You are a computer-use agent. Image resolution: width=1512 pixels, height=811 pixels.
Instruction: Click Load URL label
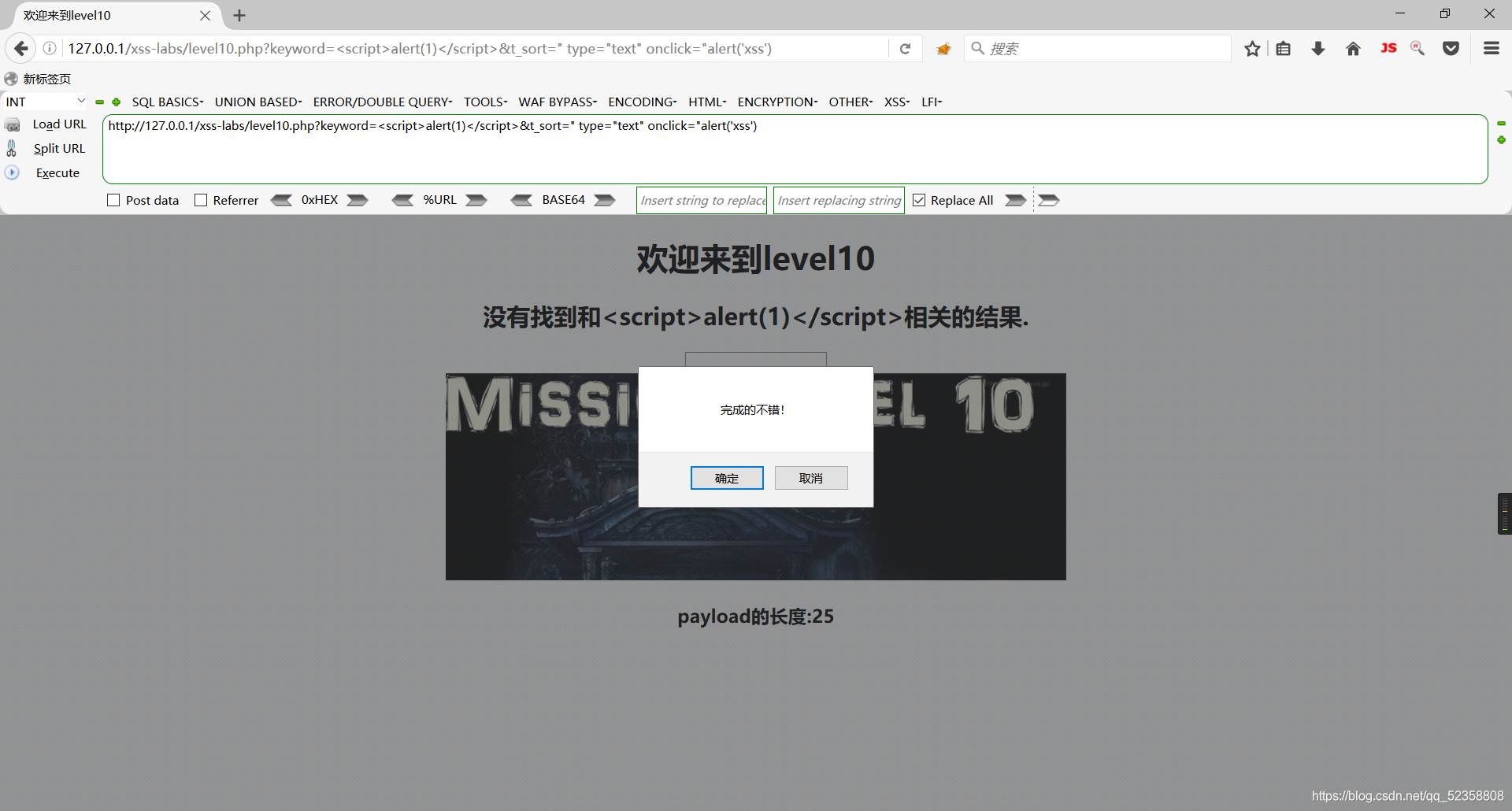59,124
